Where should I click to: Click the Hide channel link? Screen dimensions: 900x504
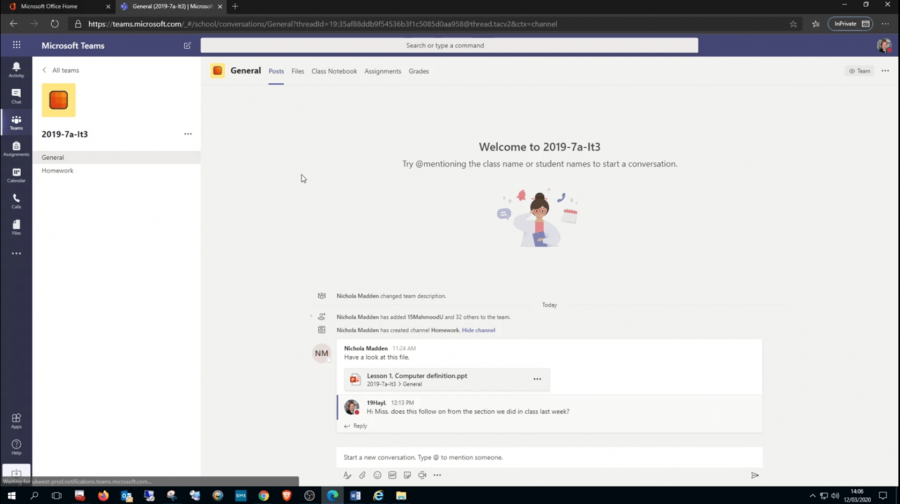pos(478,330)
